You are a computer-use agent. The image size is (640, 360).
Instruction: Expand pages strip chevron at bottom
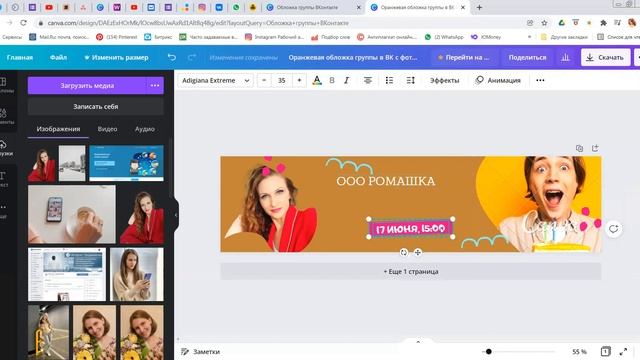pyautogui.click(x=418, y=342)
